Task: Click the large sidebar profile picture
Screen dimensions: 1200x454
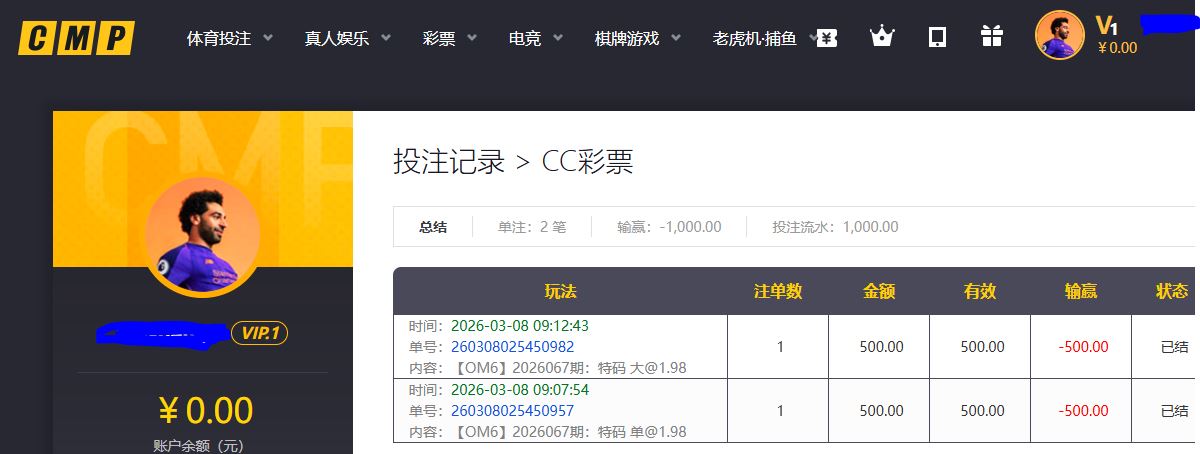Action: coord(202,236)
